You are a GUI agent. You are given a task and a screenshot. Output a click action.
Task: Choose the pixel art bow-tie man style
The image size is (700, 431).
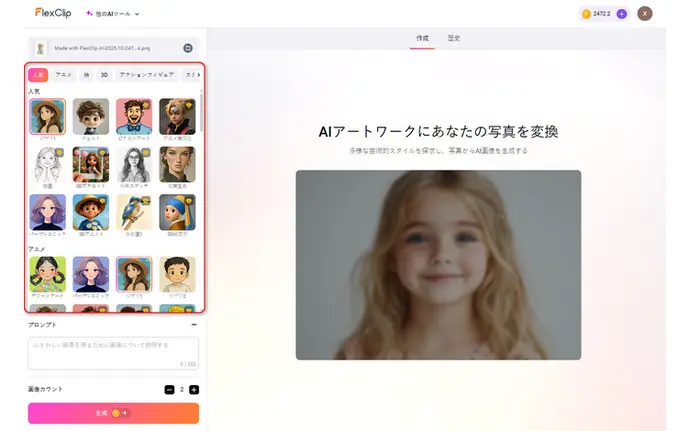134,117
